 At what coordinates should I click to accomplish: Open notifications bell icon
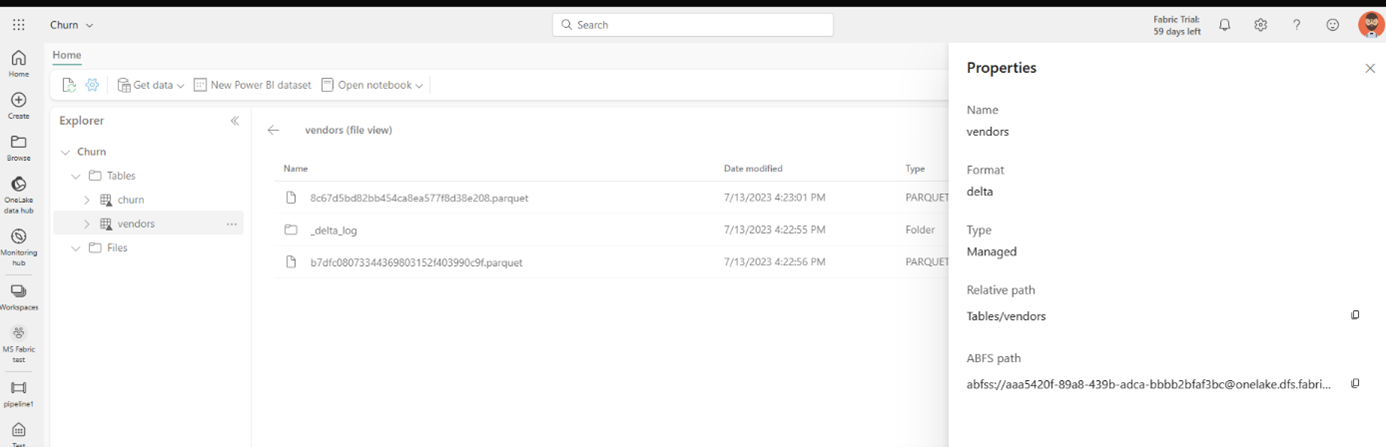click(x=1224, y=25)
